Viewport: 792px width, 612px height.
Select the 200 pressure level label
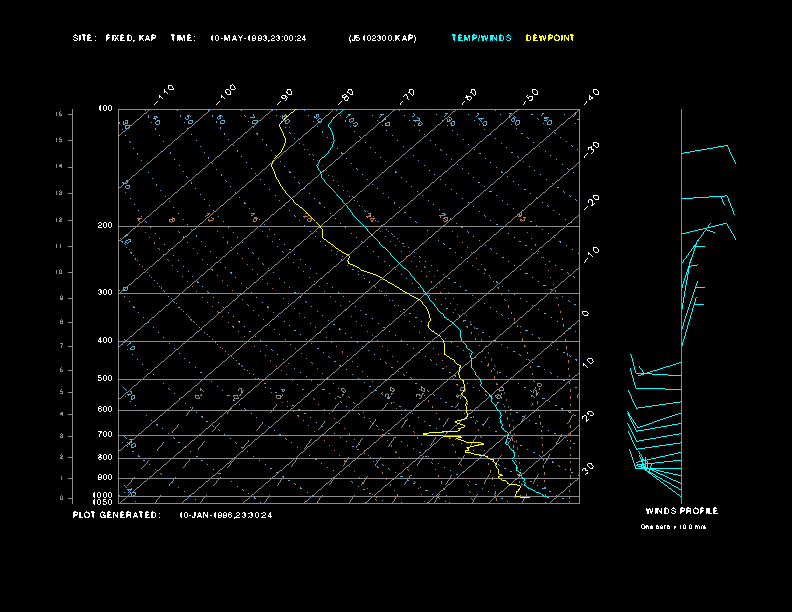[105, 226]
